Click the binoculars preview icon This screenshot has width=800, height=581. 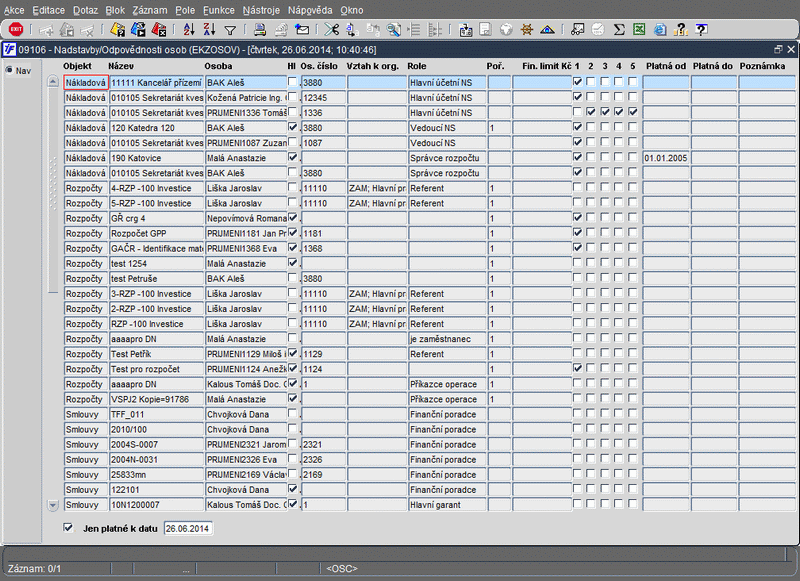tap(578, 30)
